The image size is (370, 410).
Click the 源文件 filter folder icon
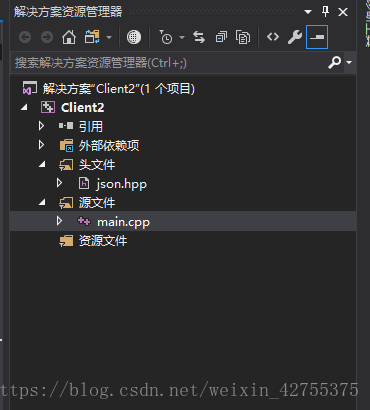(x=66, y=202)
